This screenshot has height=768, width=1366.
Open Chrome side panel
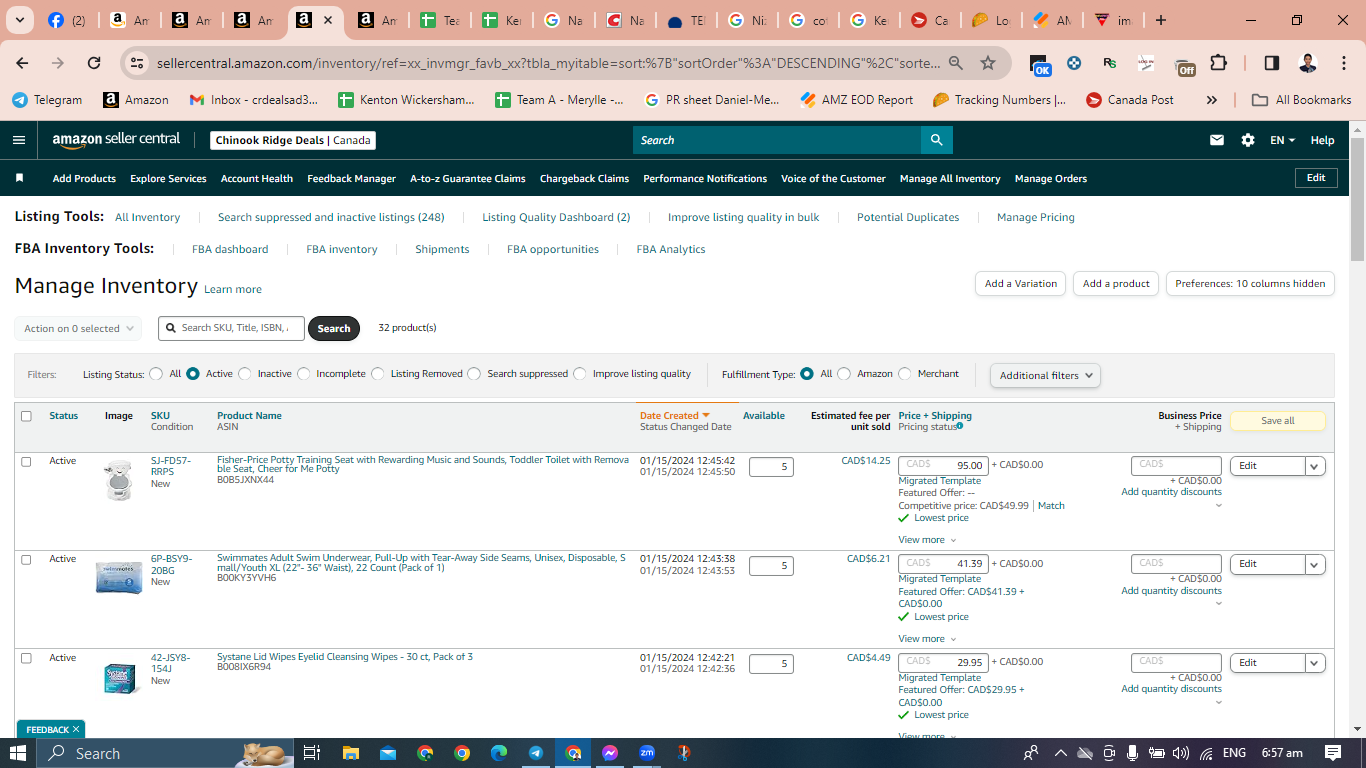pyautogui.click(x=1272, y=63)
